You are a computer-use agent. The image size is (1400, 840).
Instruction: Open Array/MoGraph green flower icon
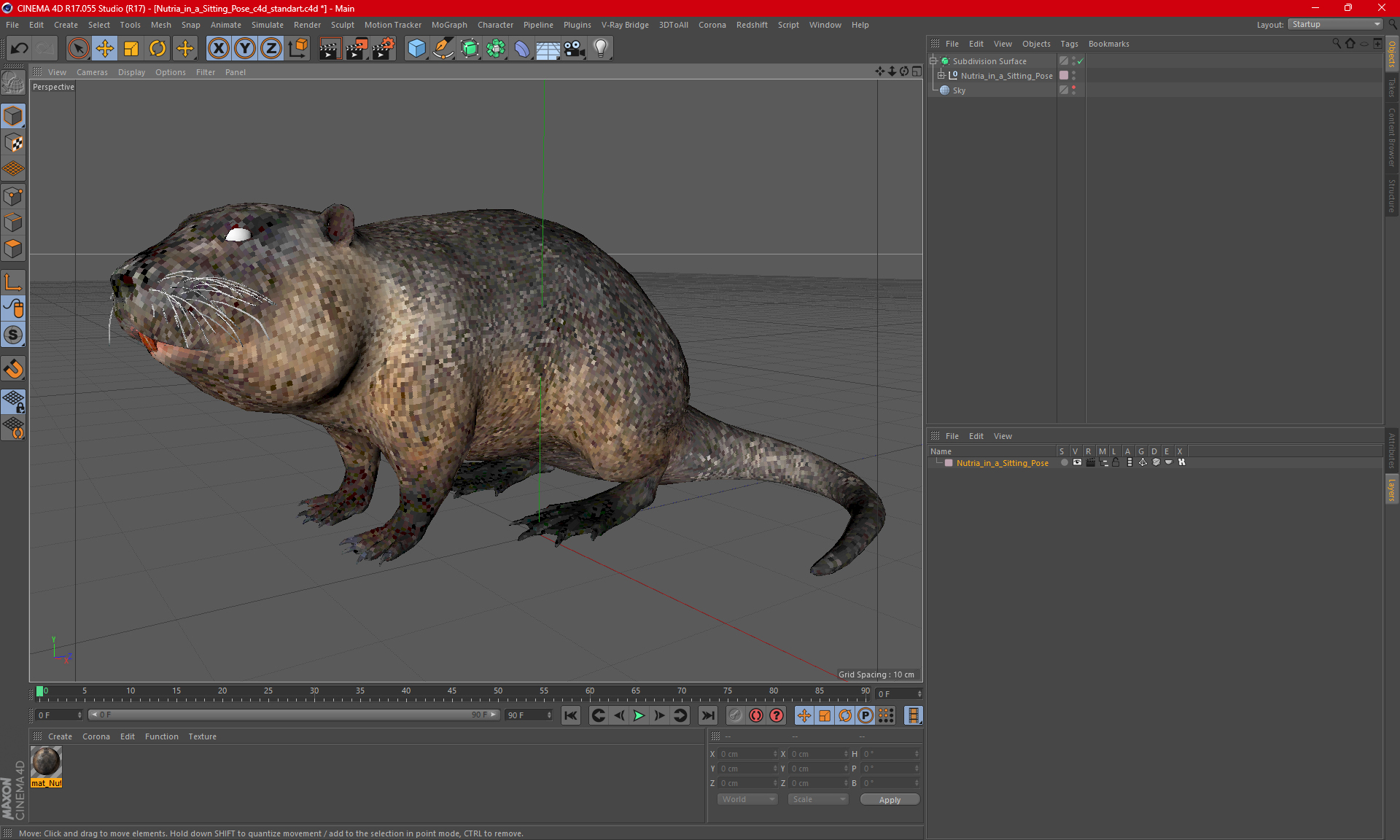496,49
